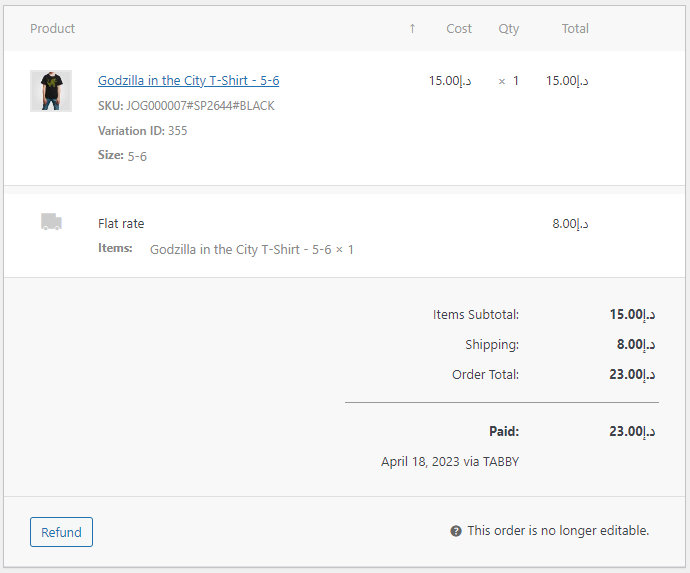Click the shipping Items description text
The height and width of the screenshot is (573, 690).
pyautogui.click(x=251, y=249)
